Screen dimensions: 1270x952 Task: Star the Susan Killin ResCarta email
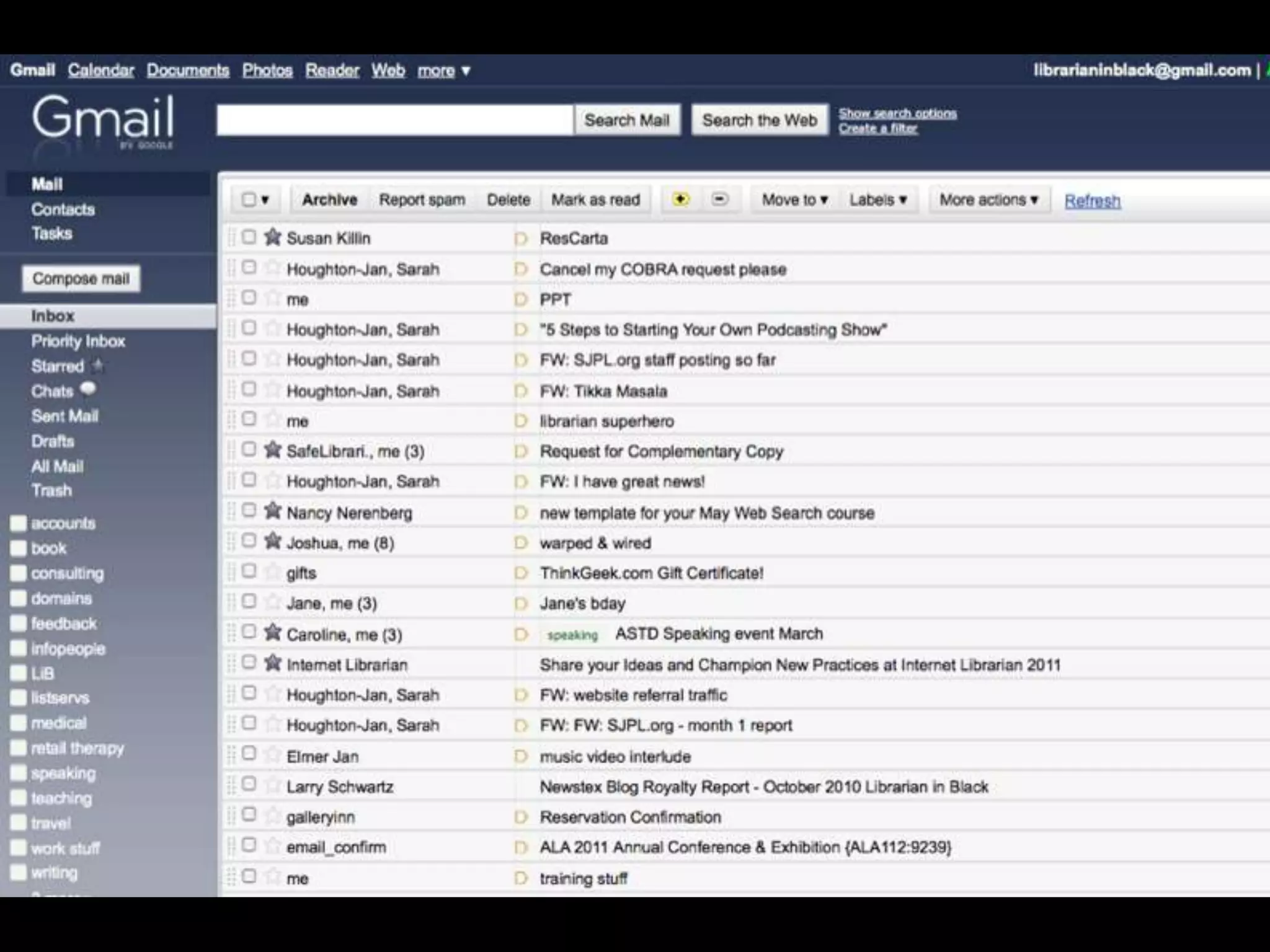[x=273, y=237]
